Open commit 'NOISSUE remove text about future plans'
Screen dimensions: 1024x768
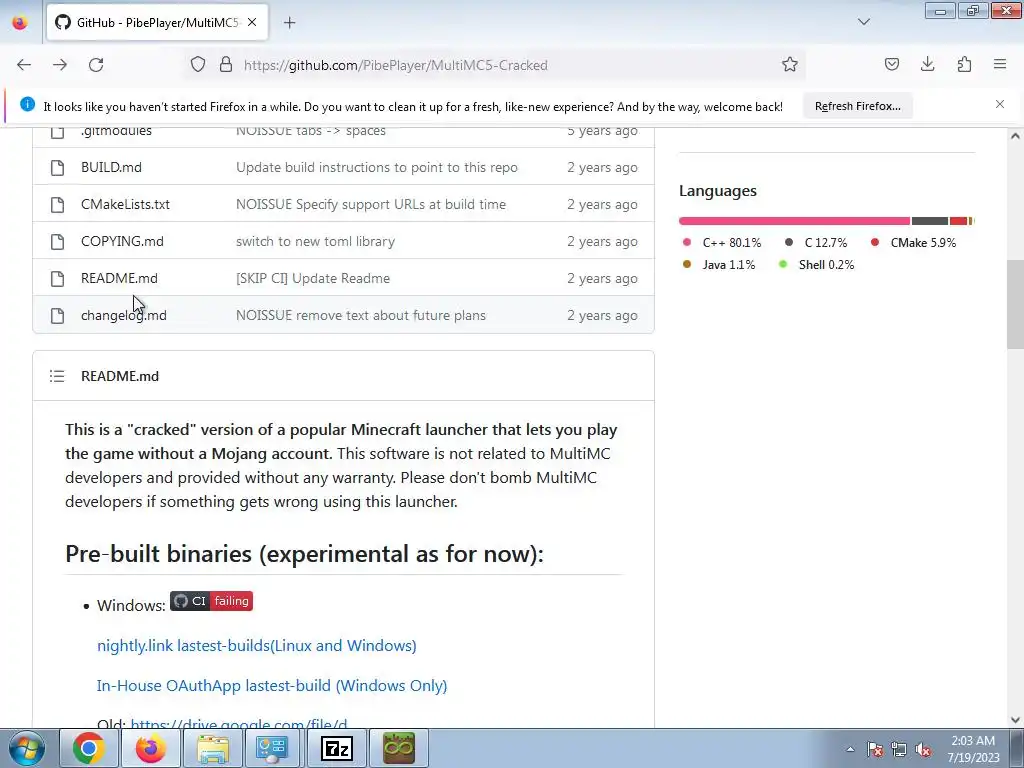coord(360,315)
